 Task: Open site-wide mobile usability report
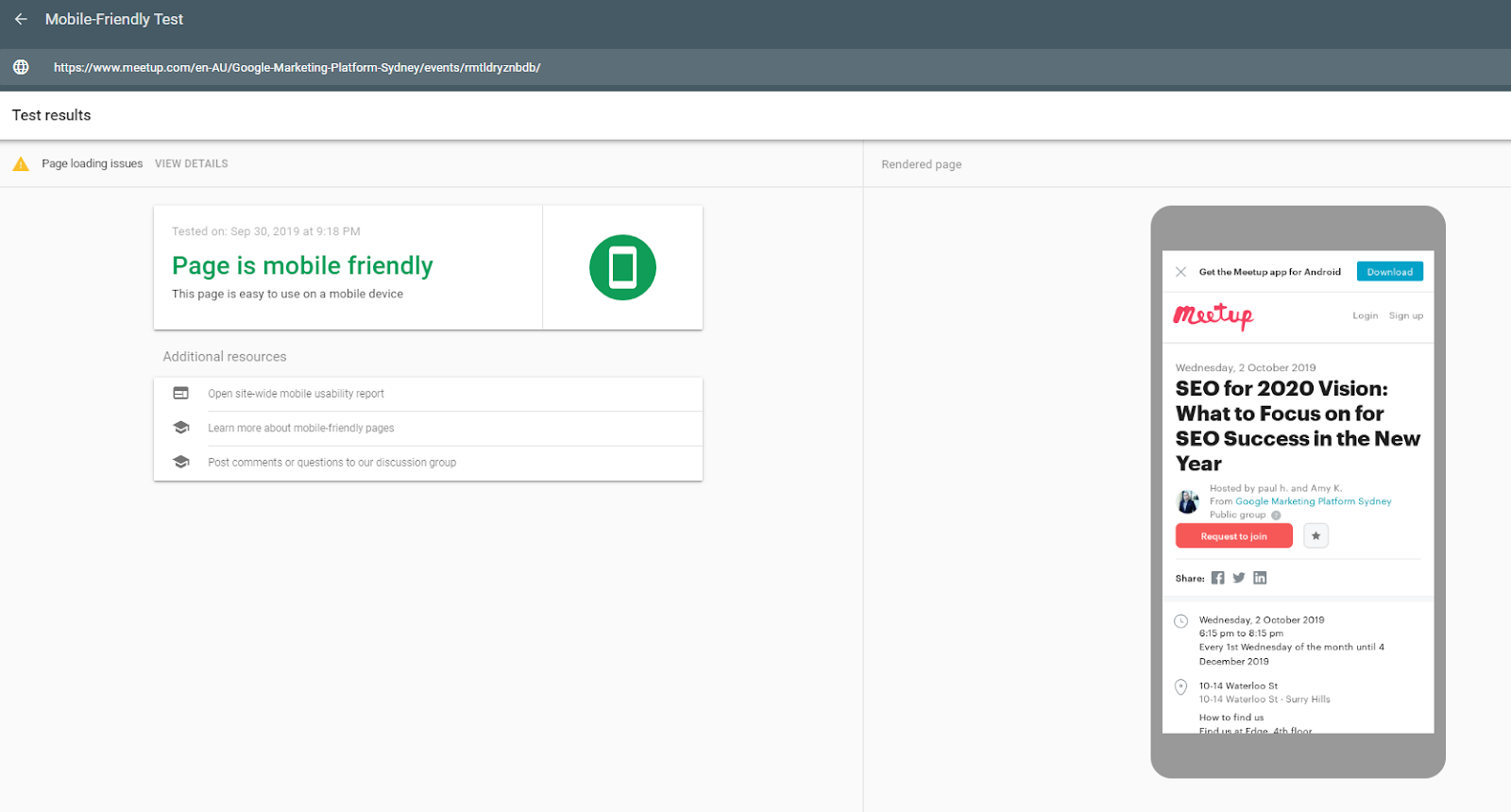click(x=296, y=394)
